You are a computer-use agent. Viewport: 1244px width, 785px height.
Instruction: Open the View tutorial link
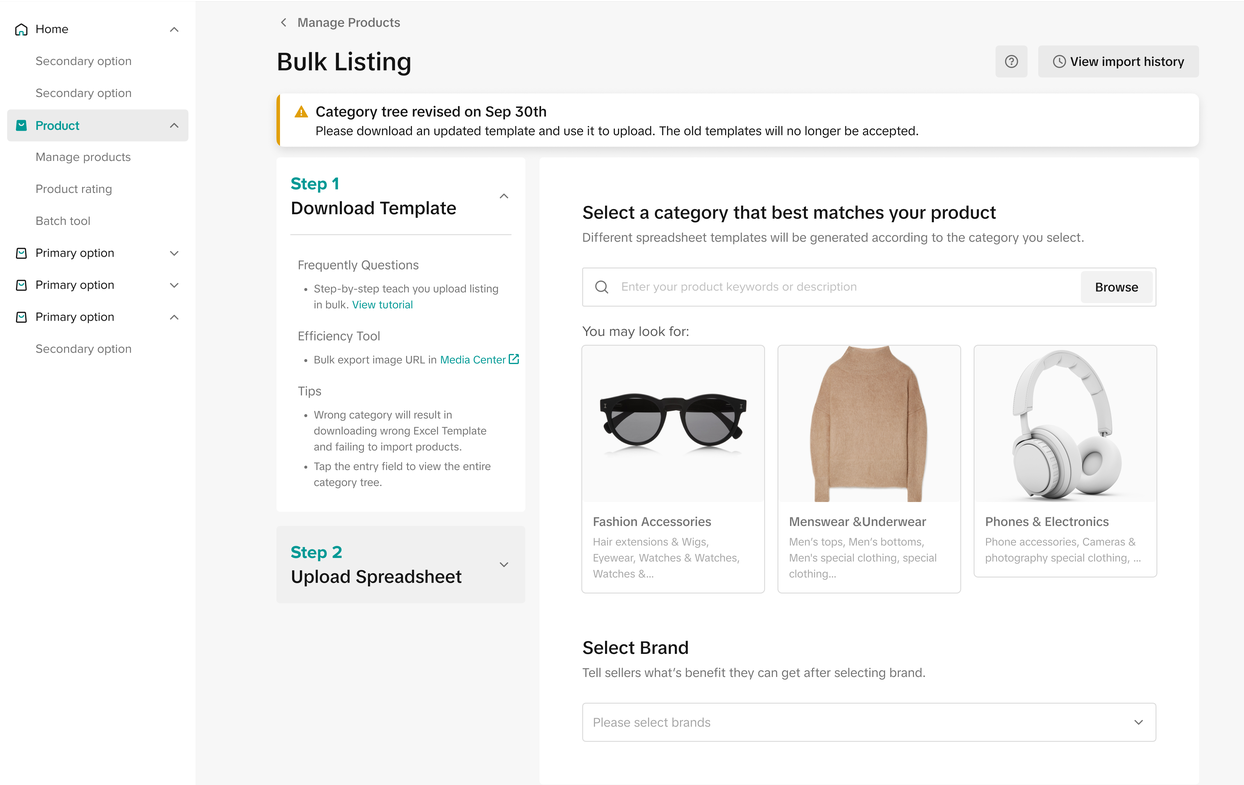[382, 305]
